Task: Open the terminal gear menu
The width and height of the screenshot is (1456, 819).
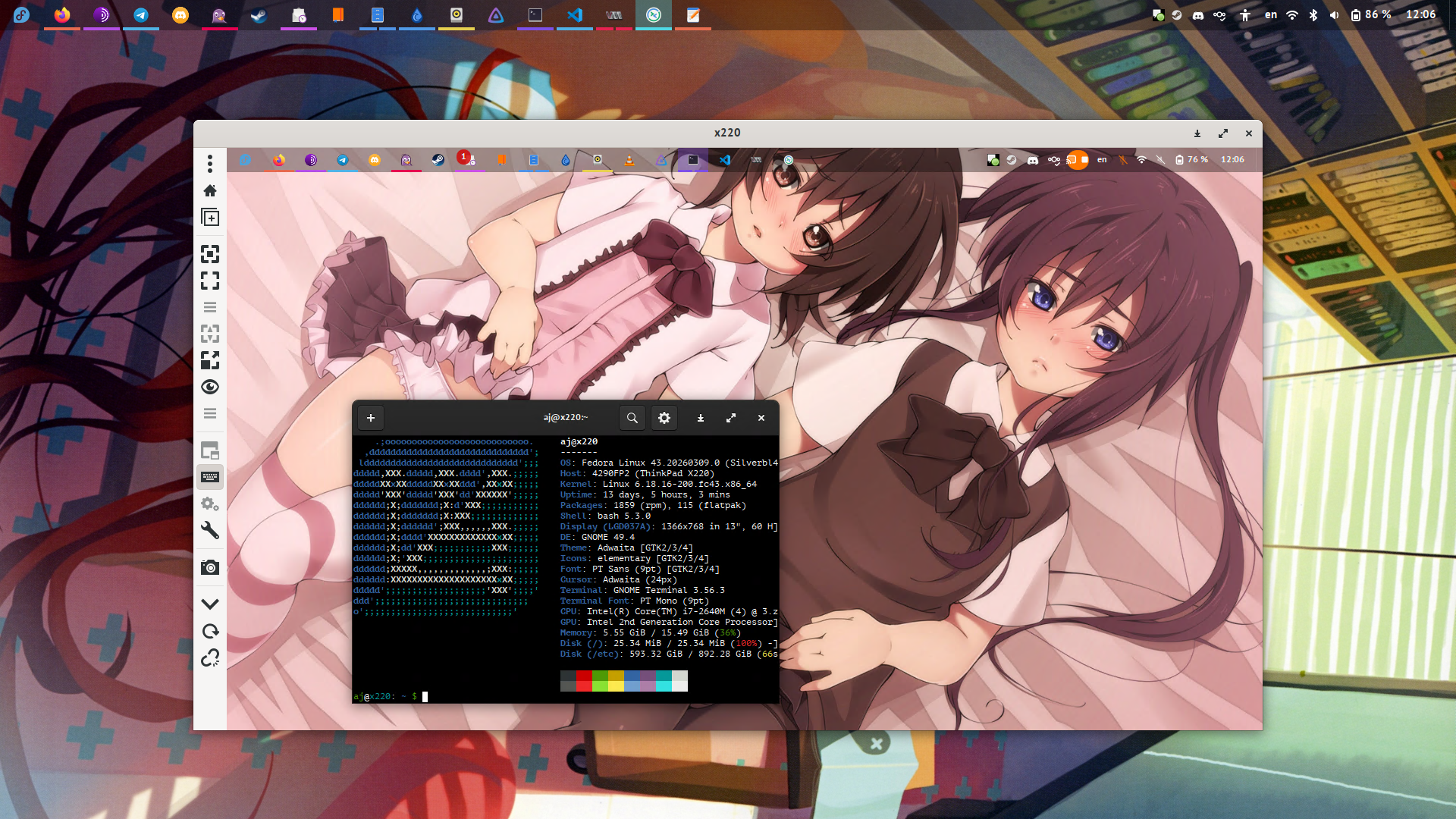Action: (664, 418)
